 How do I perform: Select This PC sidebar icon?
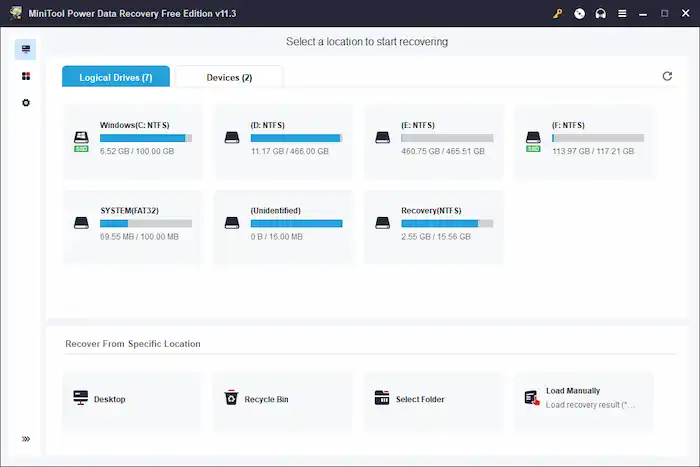coord(25,49)
